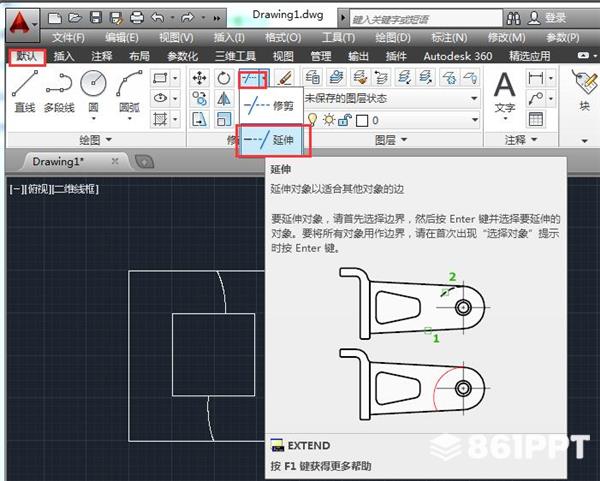Click the keyword search input field

[426, 18]
